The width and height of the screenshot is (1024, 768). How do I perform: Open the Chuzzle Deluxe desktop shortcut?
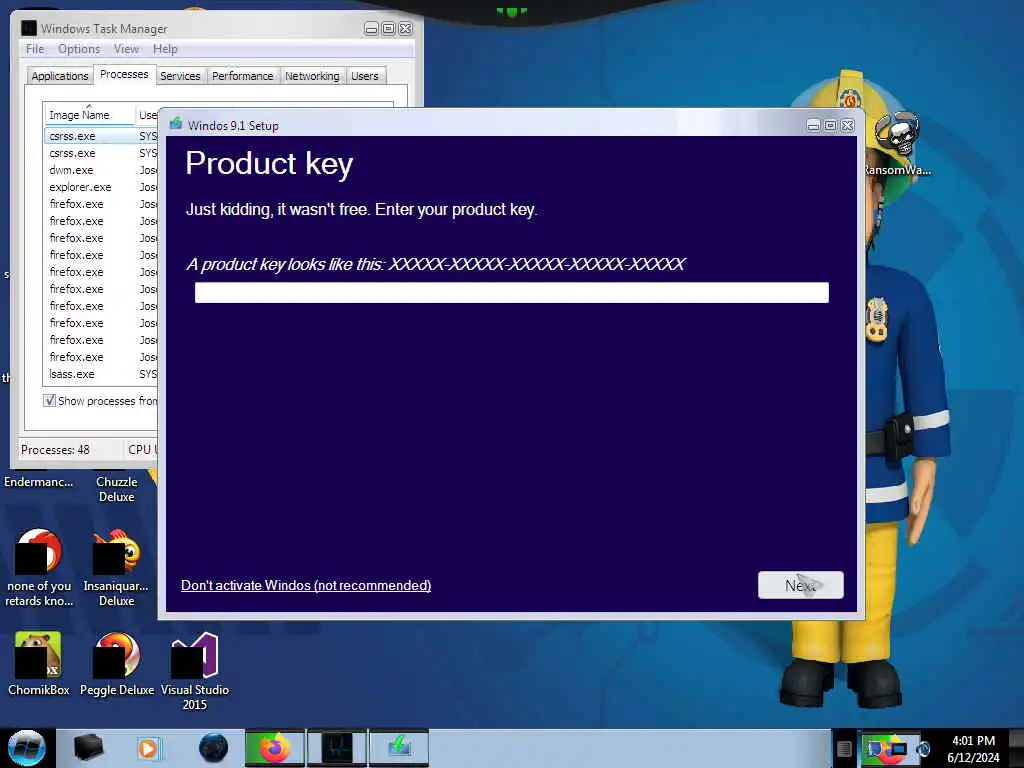point(117,488)
